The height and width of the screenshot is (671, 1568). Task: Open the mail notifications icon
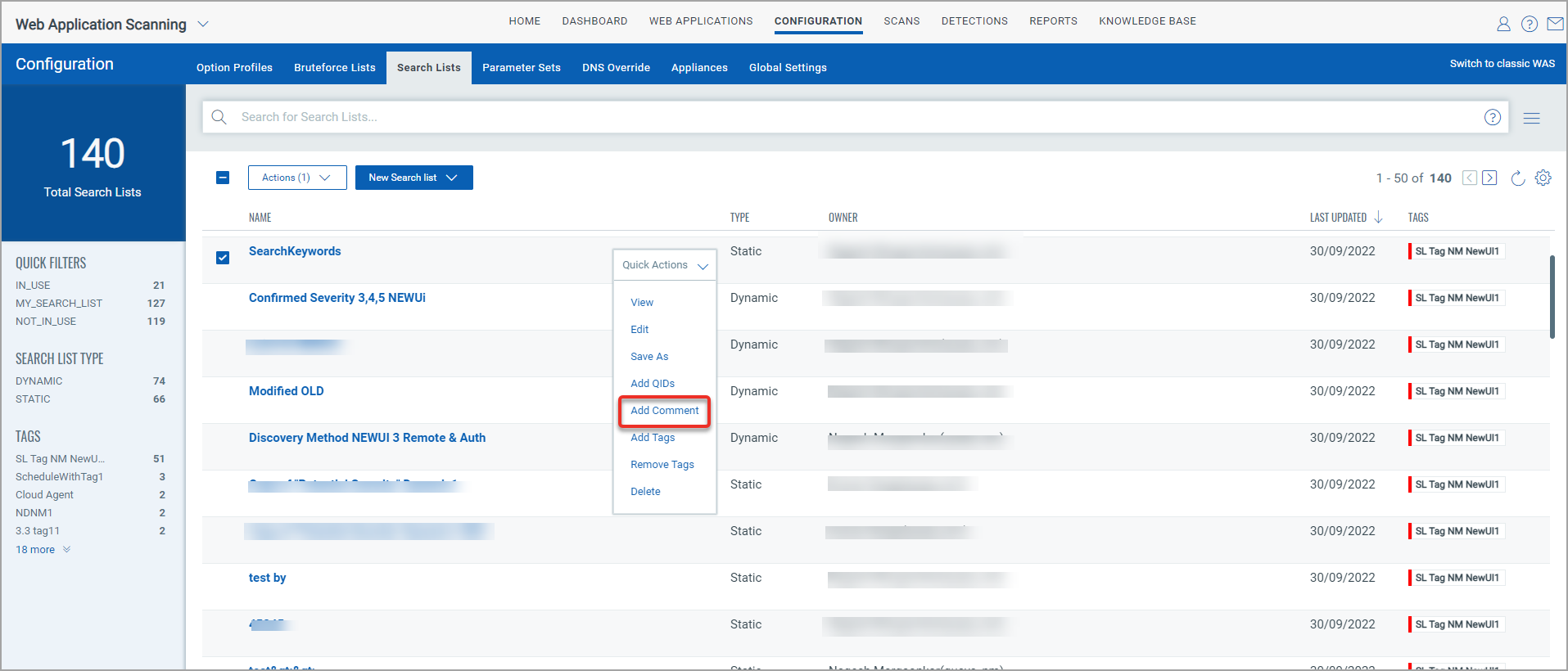(1555, 24)
